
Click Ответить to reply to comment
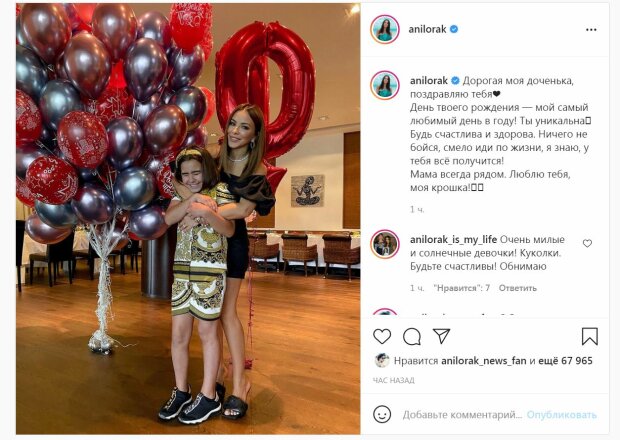click(518, 288)
